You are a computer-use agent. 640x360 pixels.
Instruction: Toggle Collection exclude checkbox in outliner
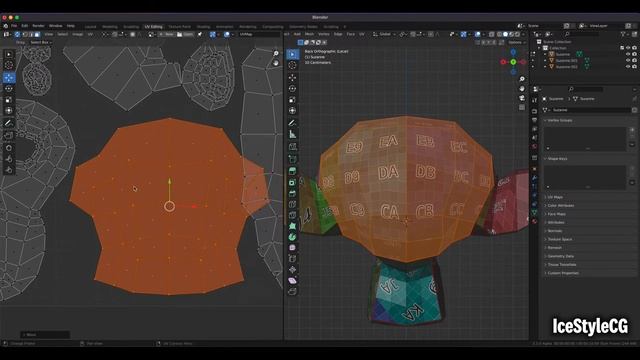pos(622,48)
